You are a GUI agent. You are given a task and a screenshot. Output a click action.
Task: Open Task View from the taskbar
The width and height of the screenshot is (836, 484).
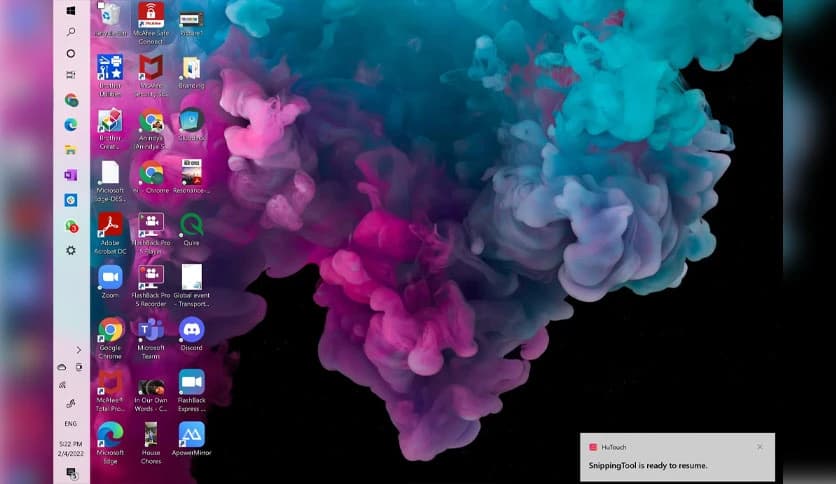click(x=71, y=75)
